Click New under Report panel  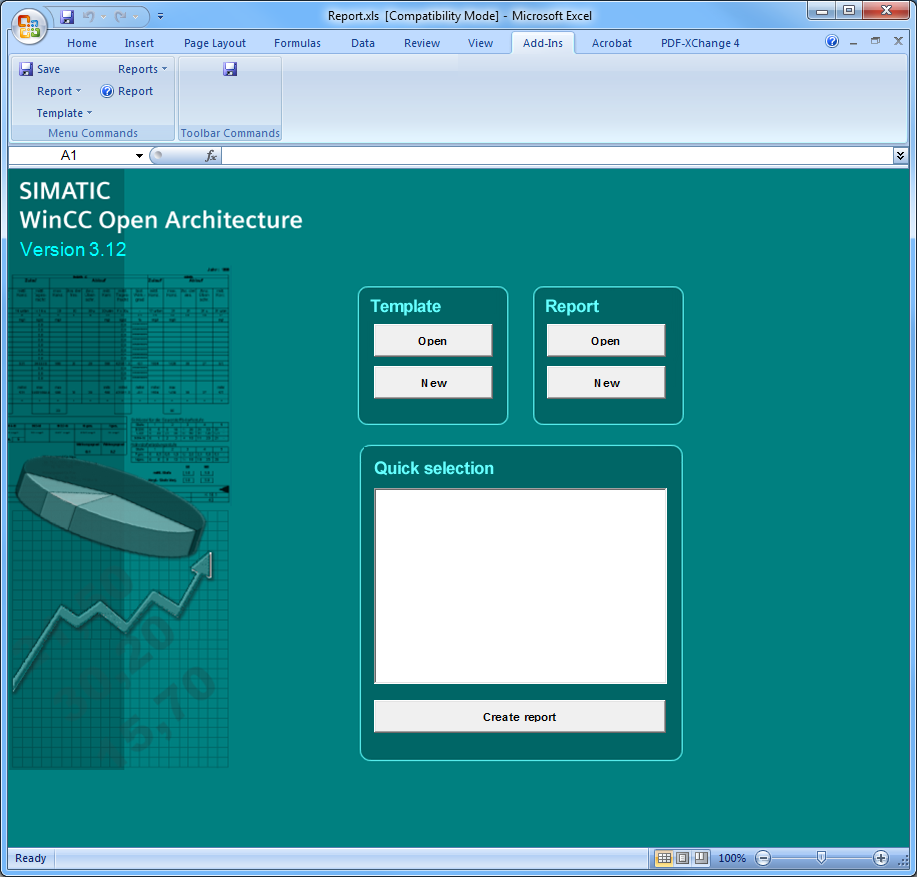606,382
